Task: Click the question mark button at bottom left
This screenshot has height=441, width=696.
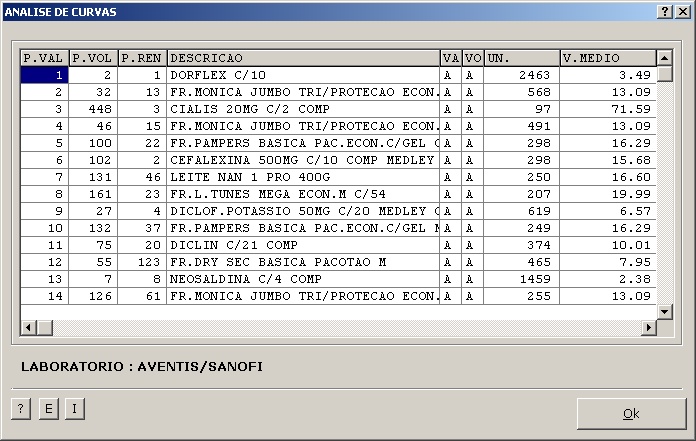Action: coord(21,408)
